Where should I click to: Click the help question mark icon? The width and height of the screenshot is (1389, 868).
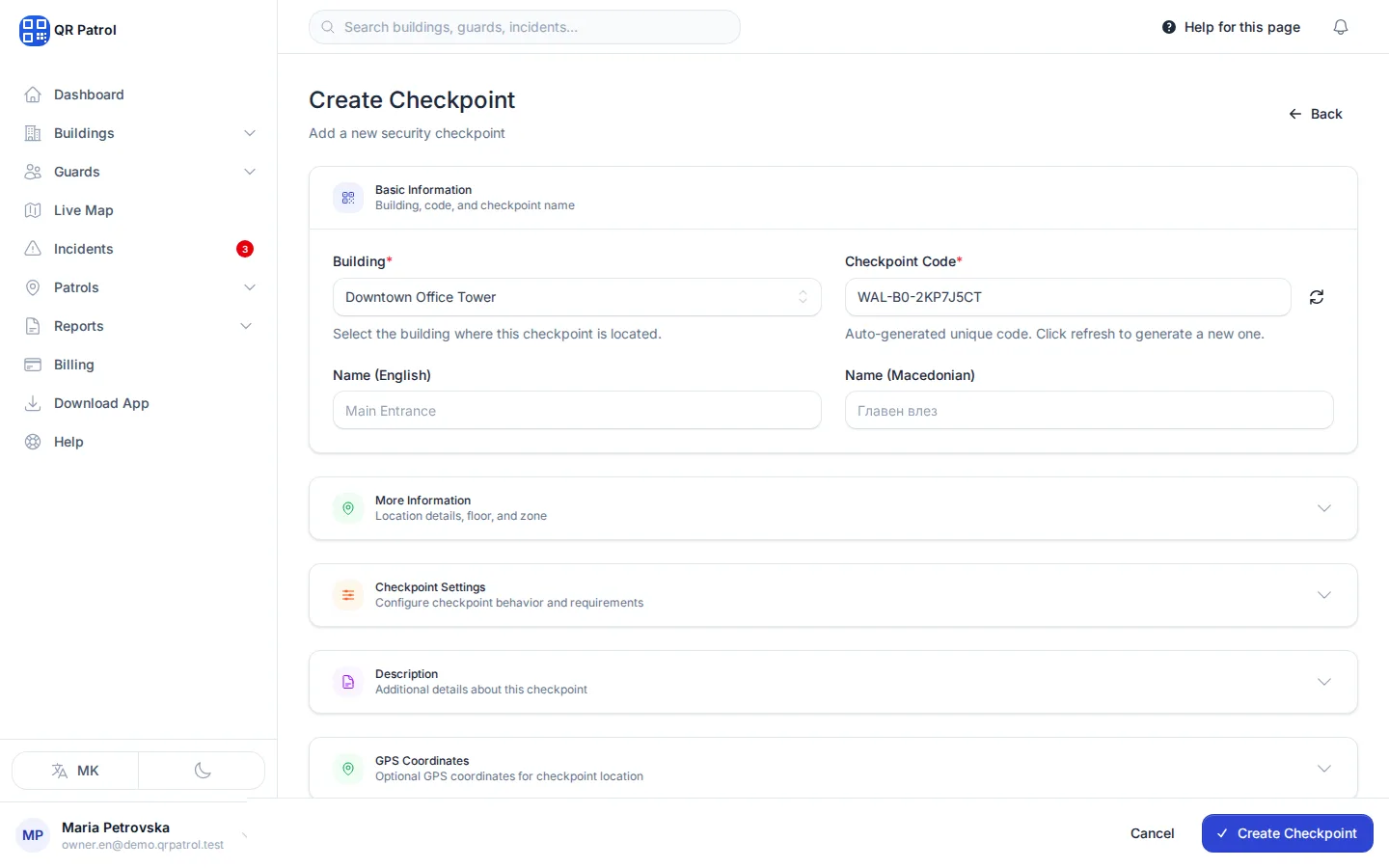[1169, 27]
